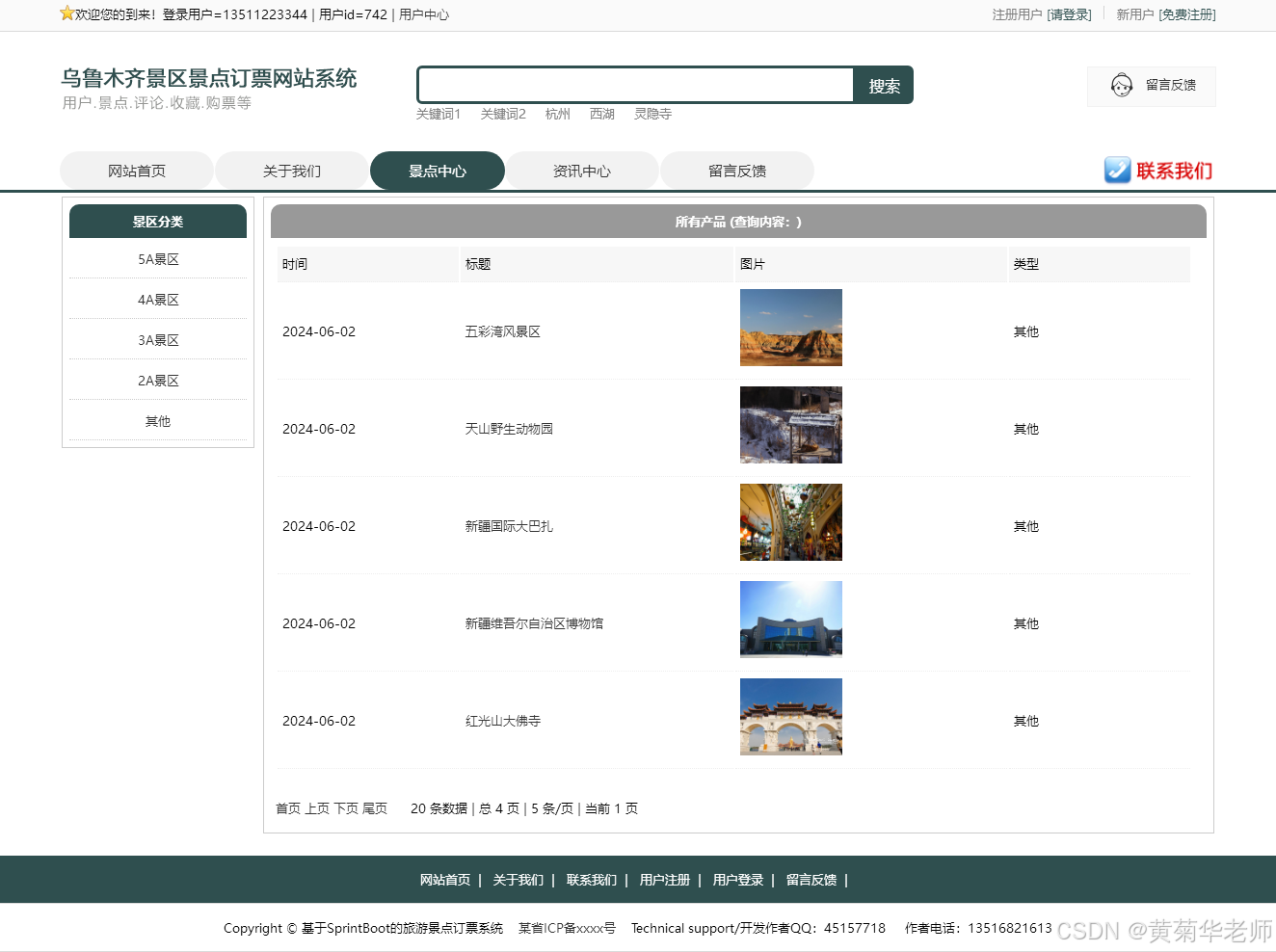Select the 景点中心 navigation tab
Image resolution: width=1276 pixels, height=952 pixels.
438,171
